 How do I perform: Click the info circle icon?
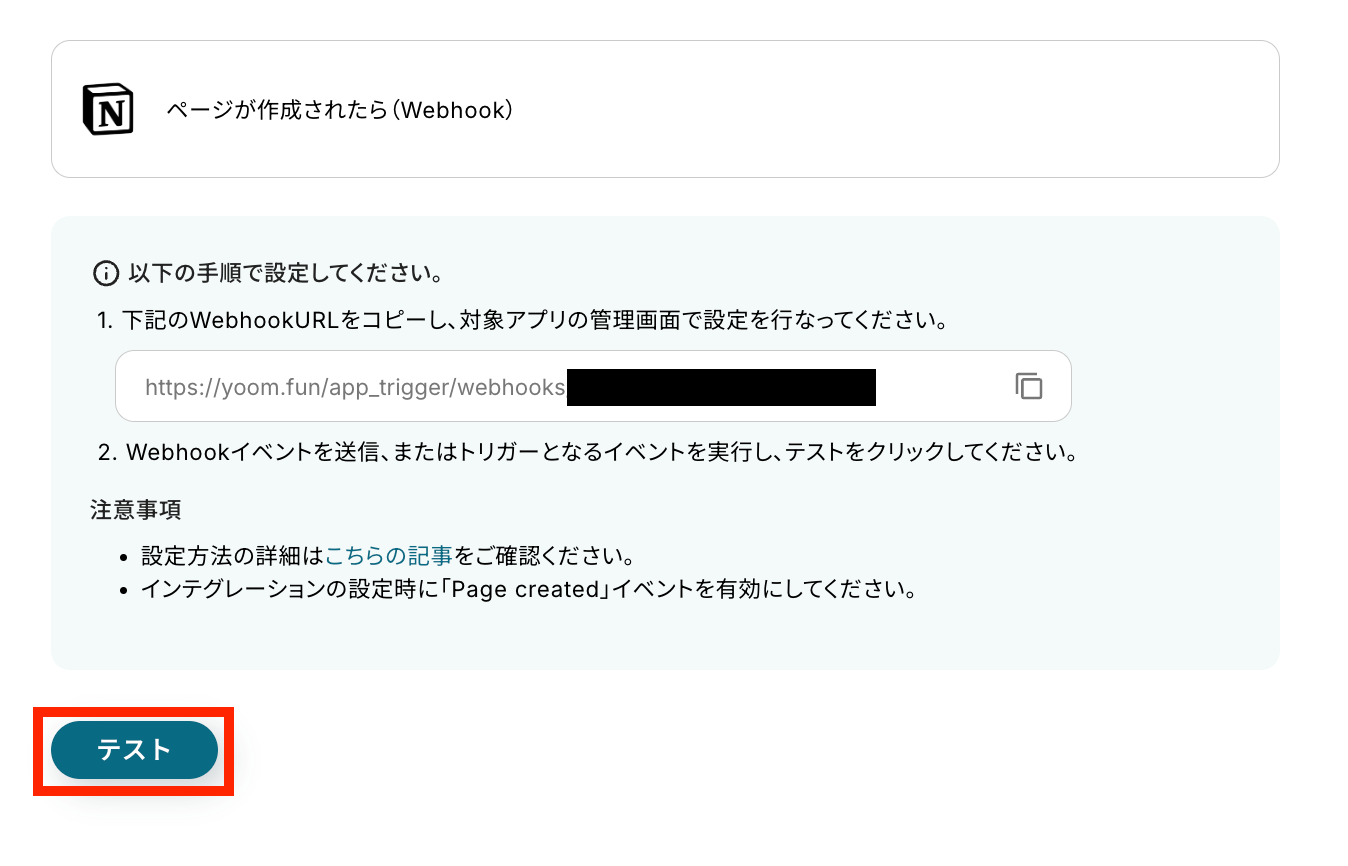click(x=105, y=273)
